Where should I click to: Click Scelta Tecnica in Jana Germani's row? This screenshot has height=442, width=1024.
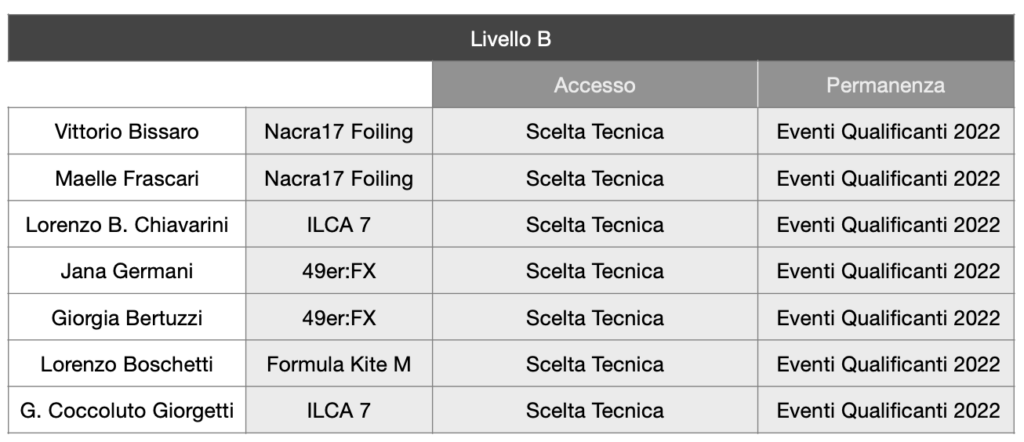pos(594,271)
